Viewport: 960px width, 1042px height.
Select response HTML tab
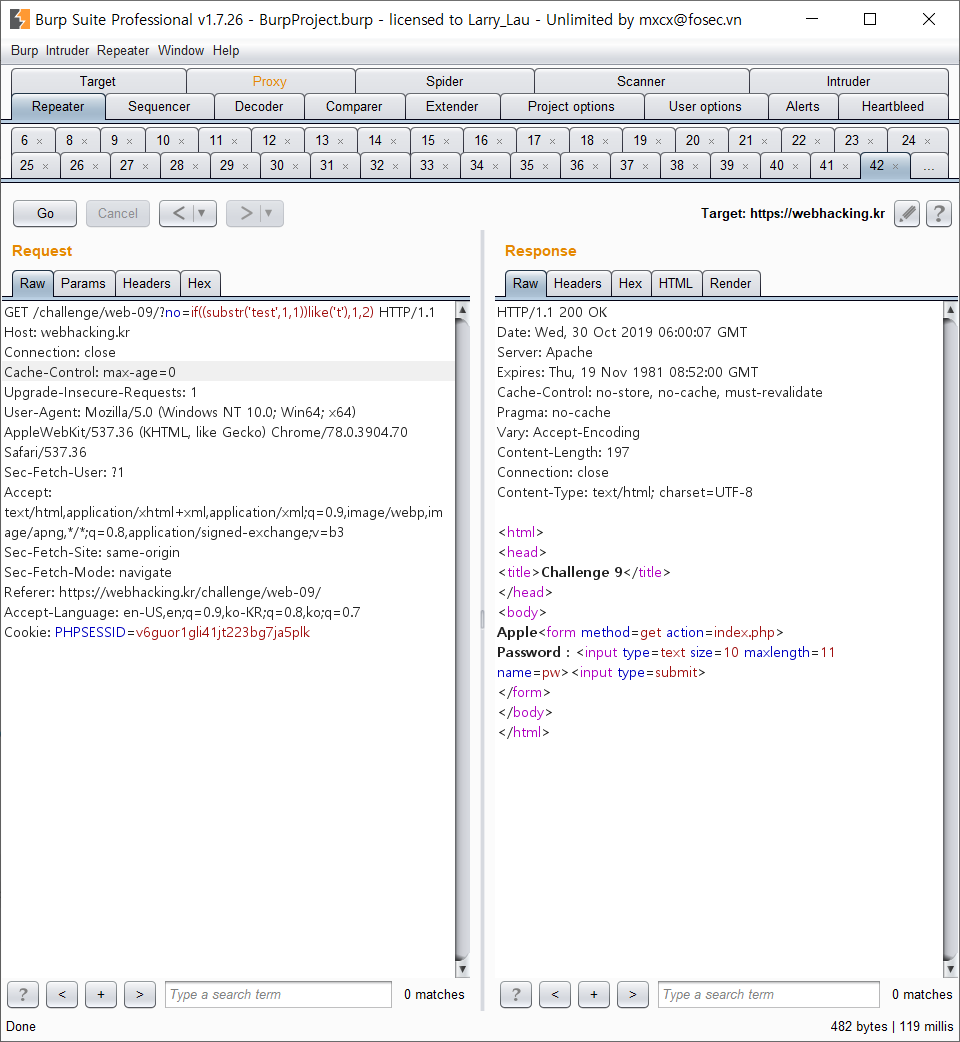(676, 283)
